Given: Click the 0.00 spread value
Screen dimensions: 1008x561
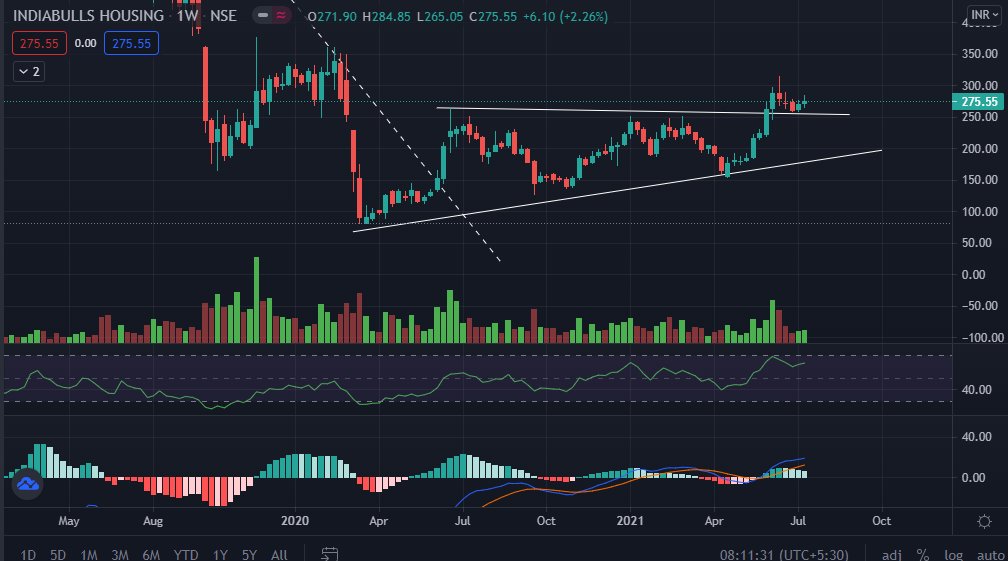Looking at the screenshot, I should pyautogui.click(x=86, y=44).
